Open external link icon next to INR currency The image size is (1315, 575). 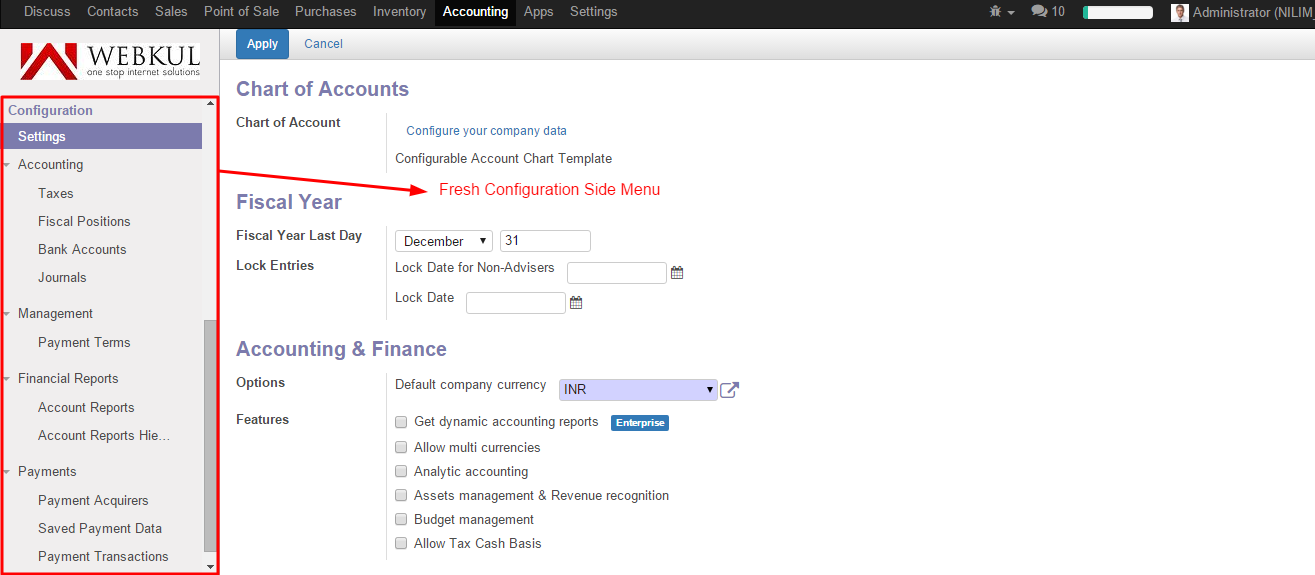730,390
